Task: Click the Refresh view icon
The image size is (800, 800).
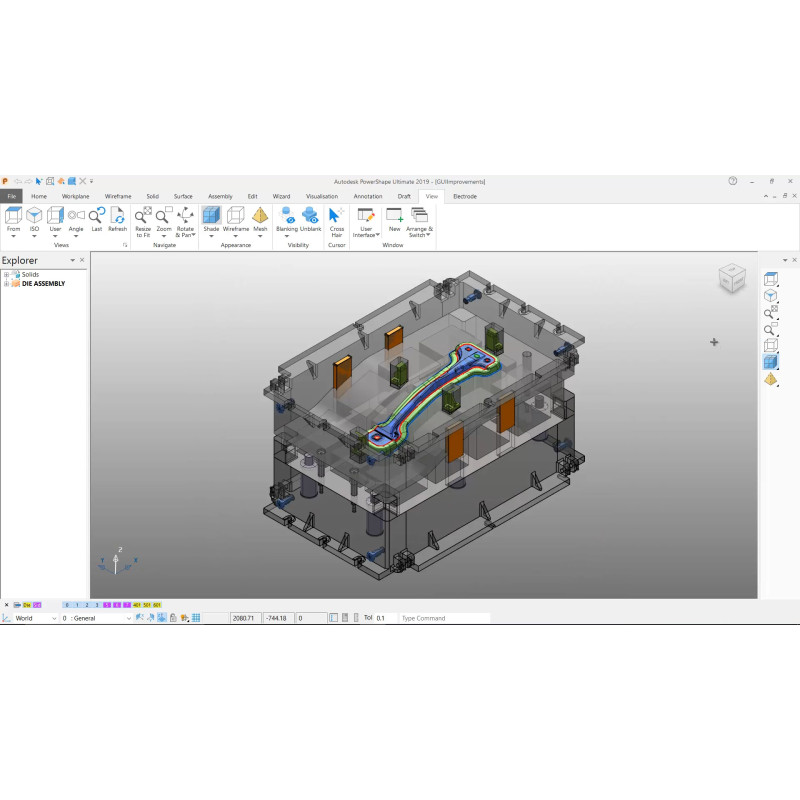Action: click(x=117, y=216)
